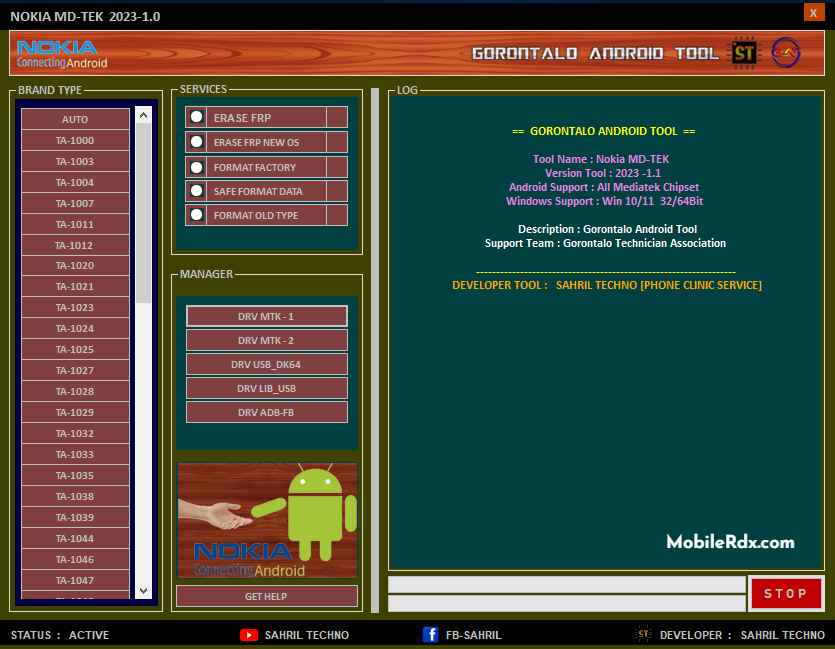The width and height of the screenshot is (835, 649).
Task: Choose the TA-1021 model
Action: point(75,286)
